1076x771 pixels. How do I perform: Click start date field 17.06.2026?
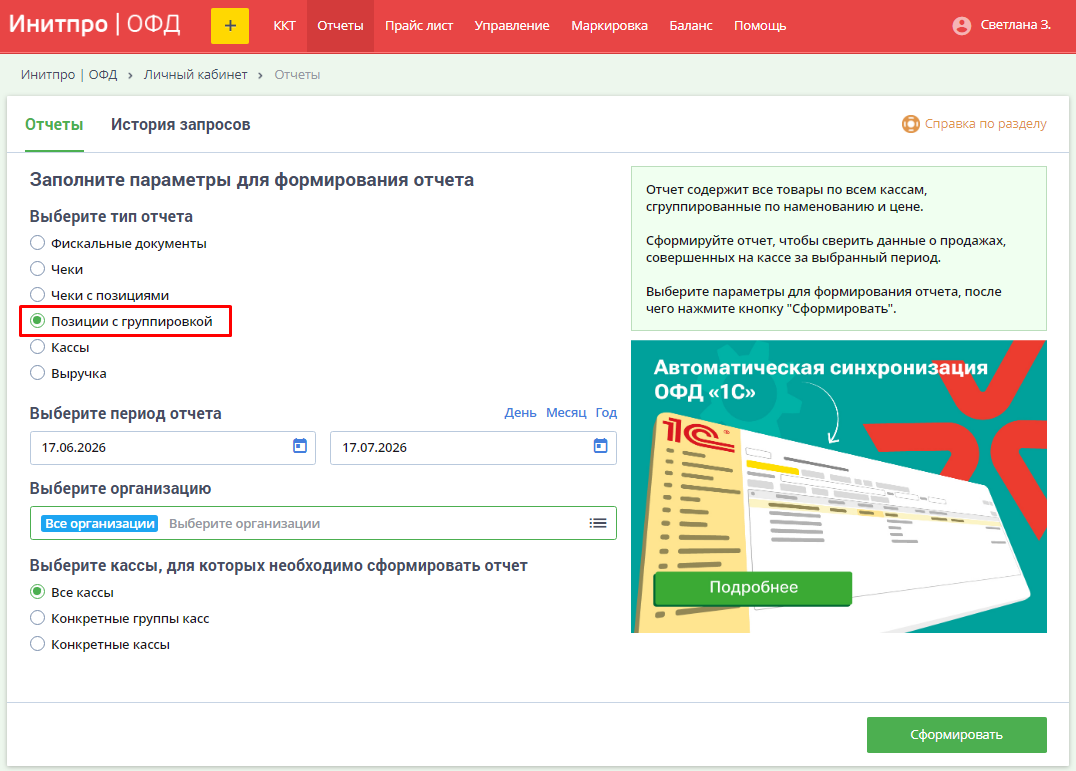tap(173, 448)
